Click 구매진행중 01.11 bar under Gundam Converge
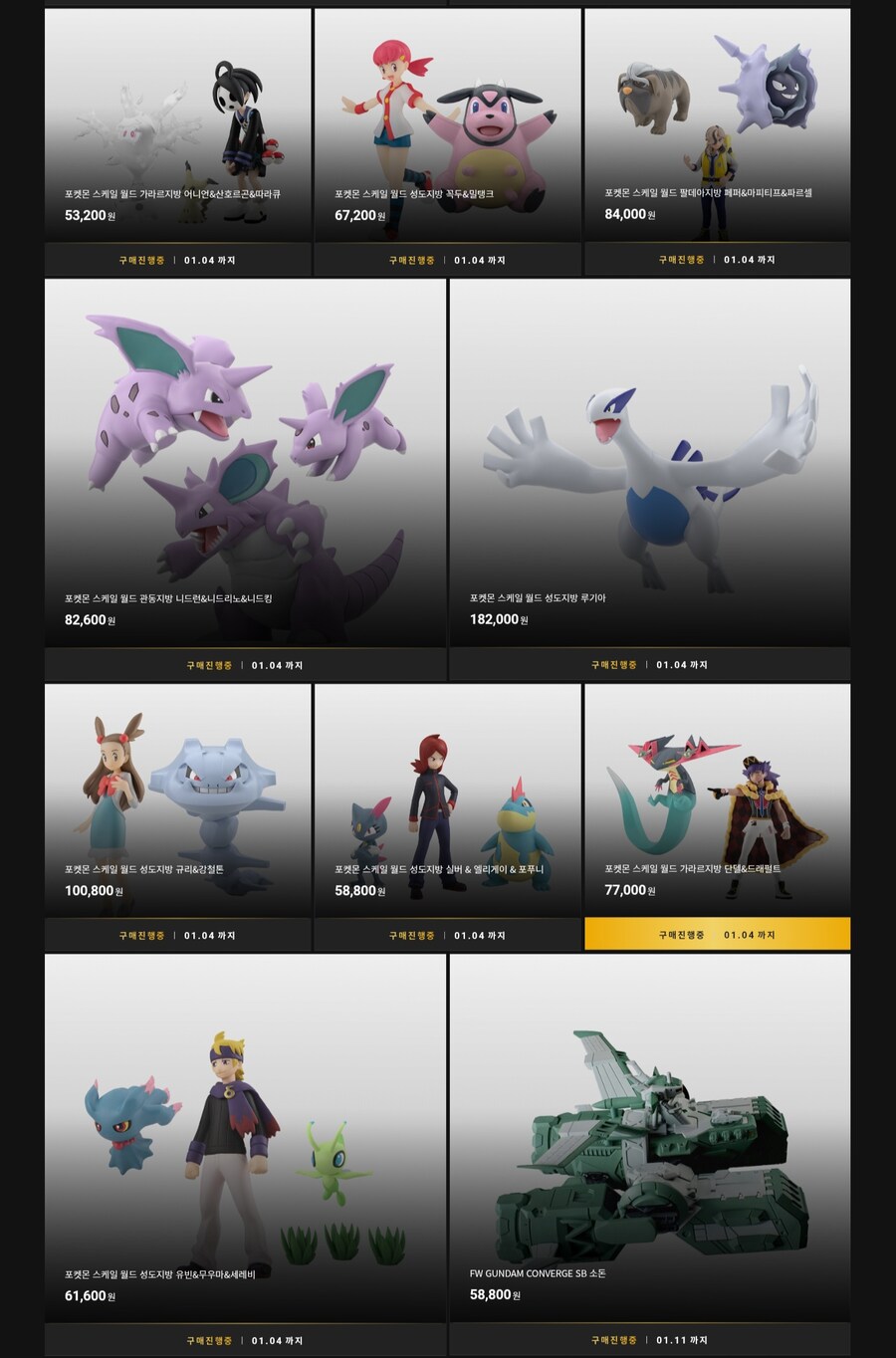The width and height of the screenshot is (896, 1358). [650, 1339]
